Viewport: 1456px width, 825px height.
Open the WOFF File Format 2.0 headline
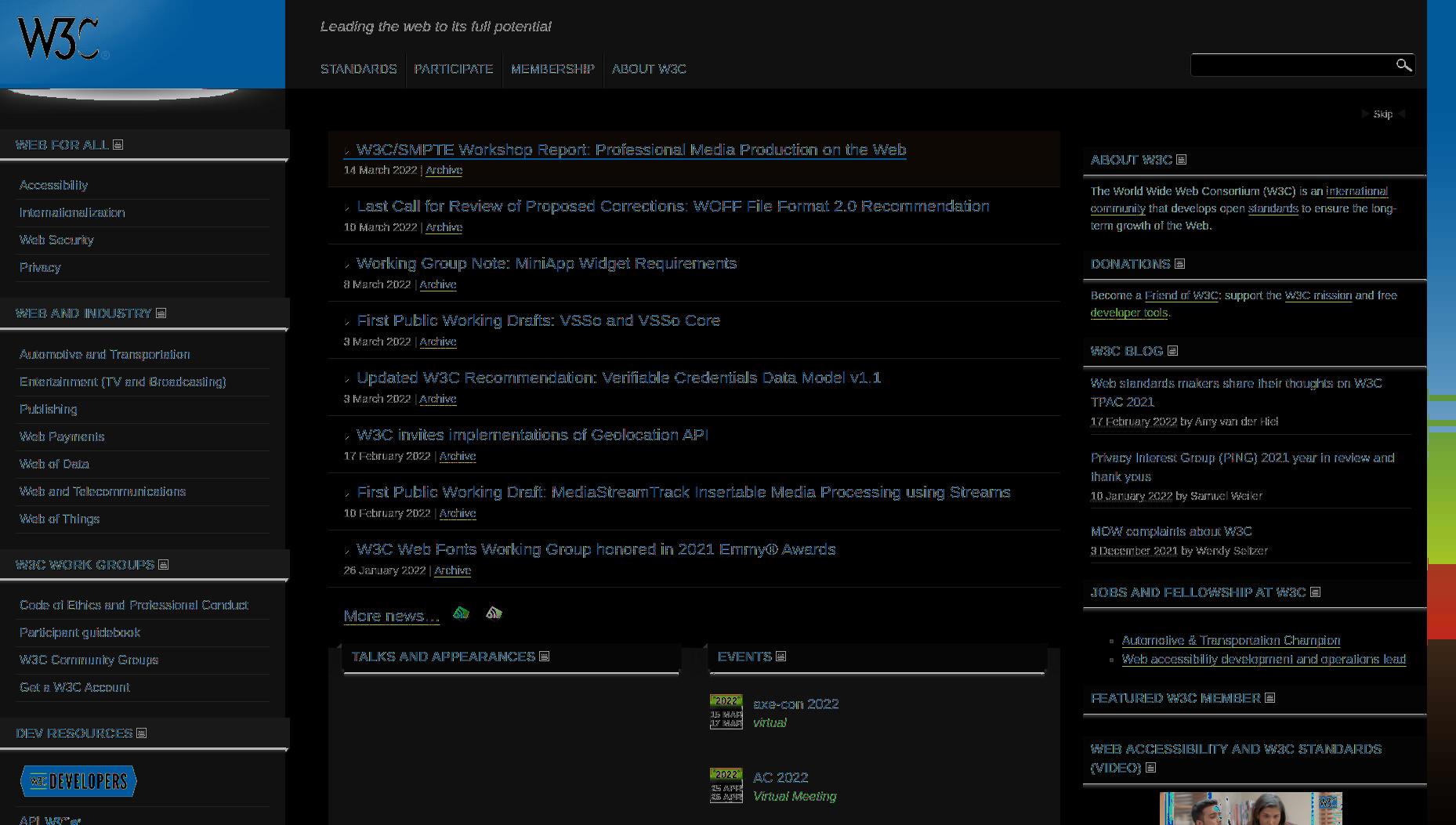[x=673, y=206]
